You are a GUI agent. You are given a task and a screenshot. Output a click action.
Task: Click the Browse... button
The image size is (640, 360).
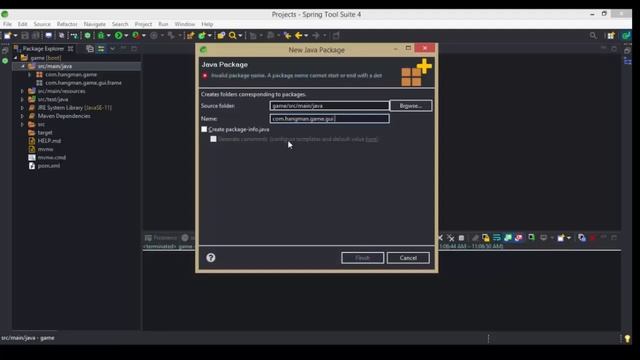(411, 106)
